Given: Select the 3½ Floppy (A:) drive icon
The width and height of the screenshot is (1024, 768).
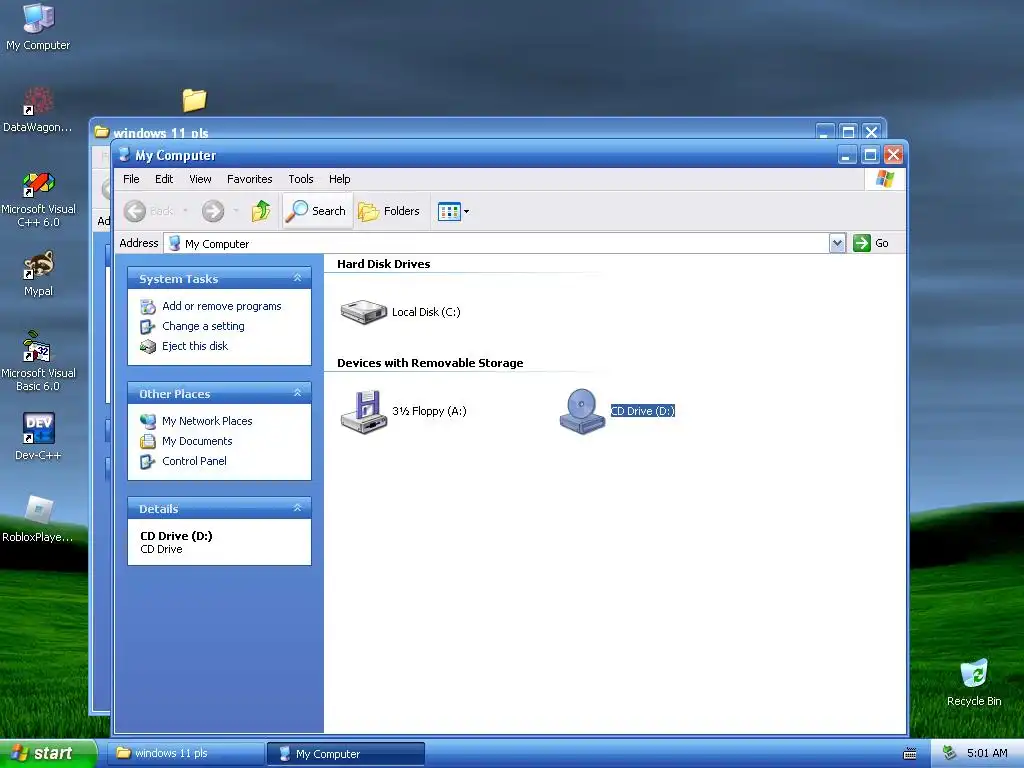Looking at the screenshot, I should (x=364, y=411).
